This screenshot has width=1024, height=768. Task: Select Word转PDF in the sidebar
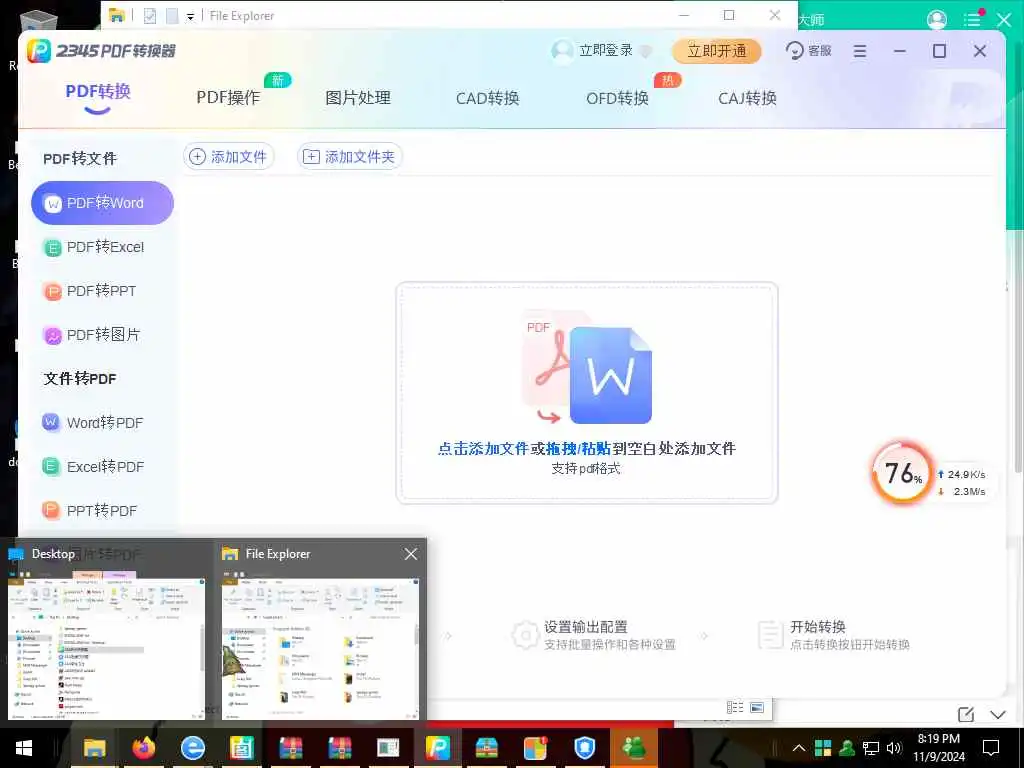pos(102,423)
